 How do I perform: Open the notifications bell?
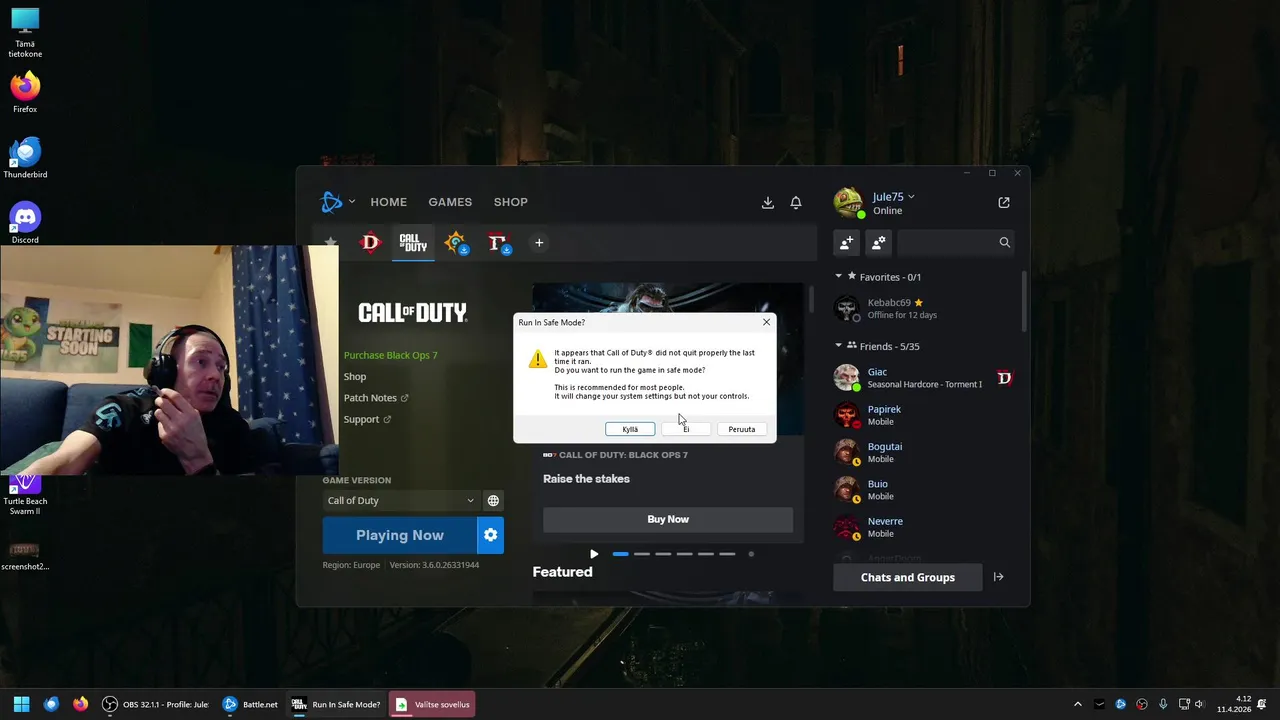(796, 202)
